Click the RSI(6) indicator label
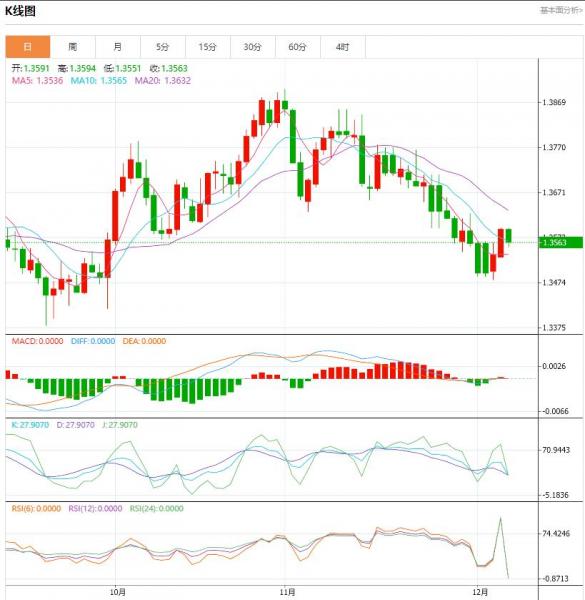 tap(36, 508)
